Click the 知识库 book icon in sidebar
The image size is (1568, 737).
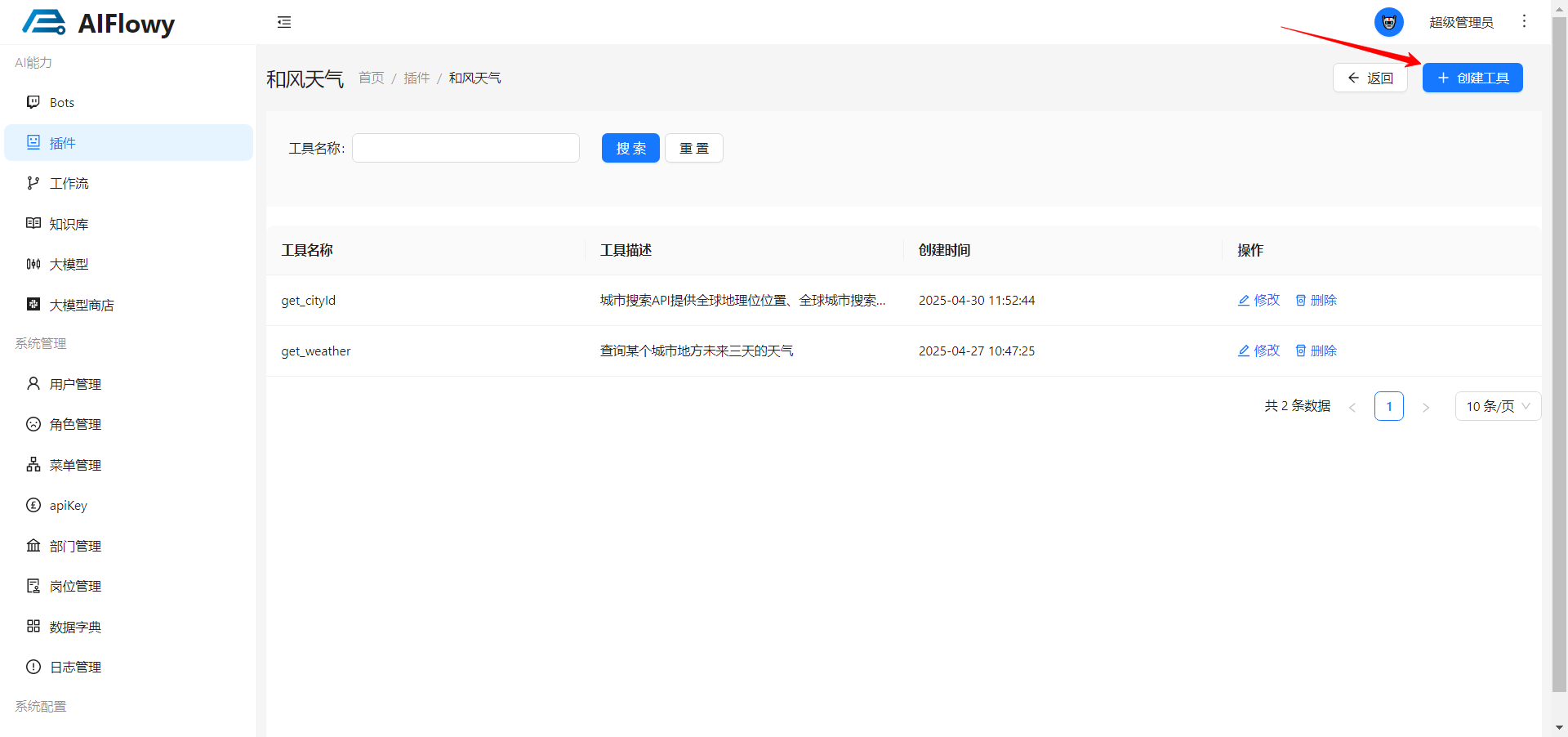(33, 224)
